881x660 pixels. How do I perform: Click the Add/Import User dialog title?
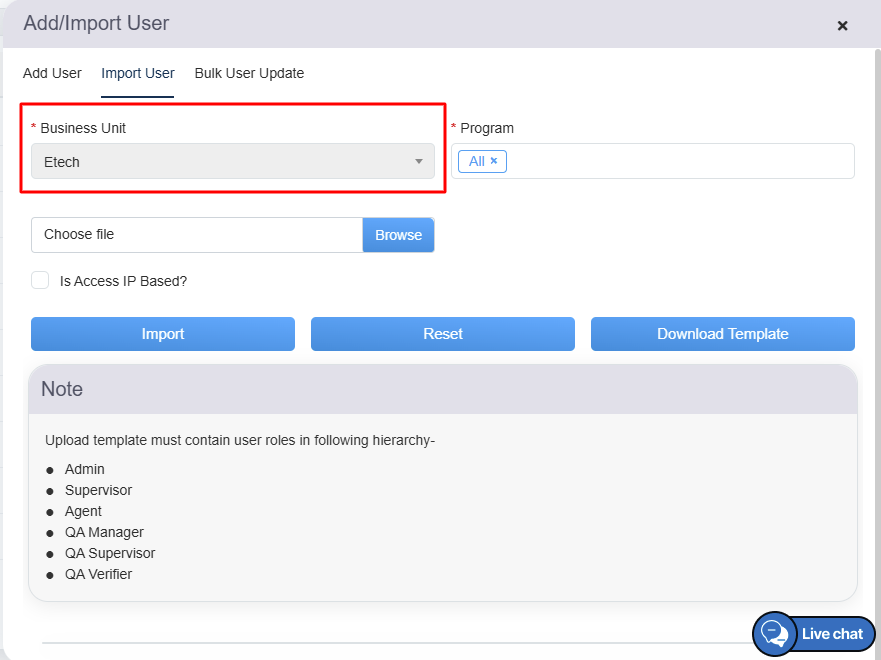coord(96,23)
